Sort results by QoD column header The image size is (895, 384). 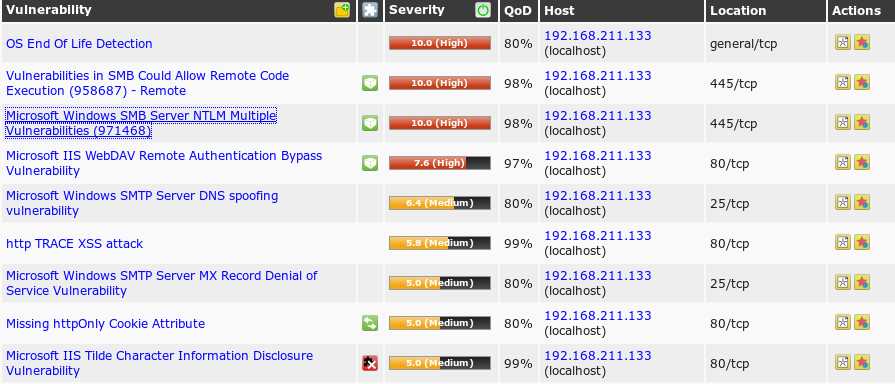click(x=518, y=10)
